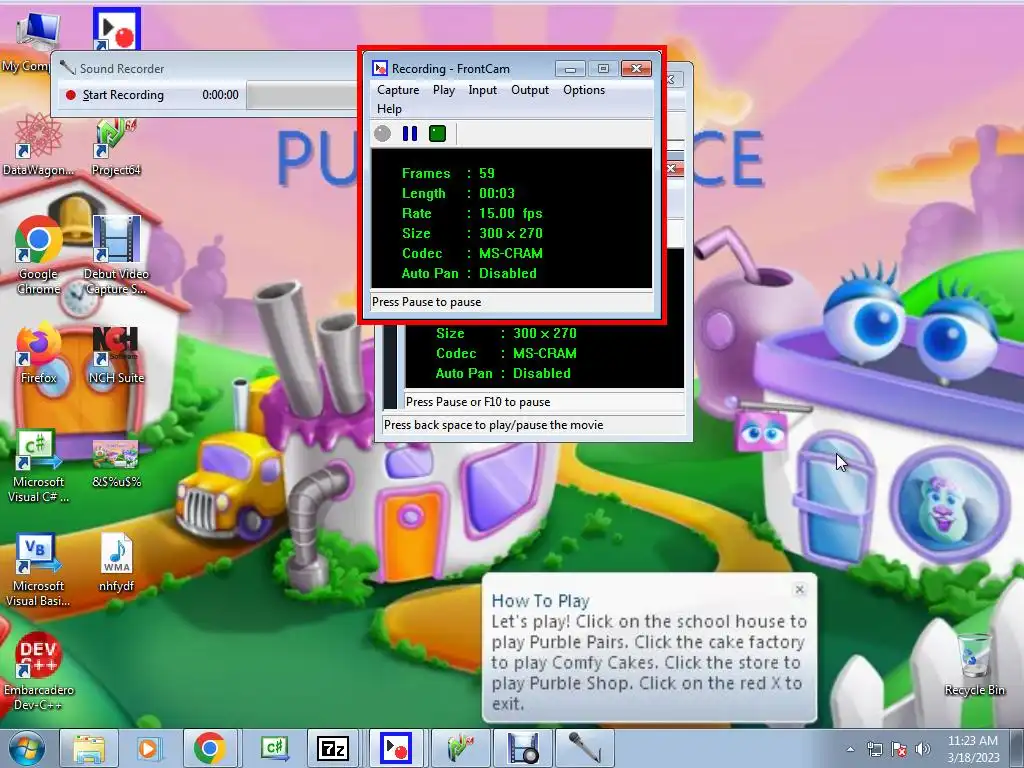Viewport: 1024px width, 768px height.
Task: Select Embarcadero Dev-C++ desktop icon
Action: [39, 673]
